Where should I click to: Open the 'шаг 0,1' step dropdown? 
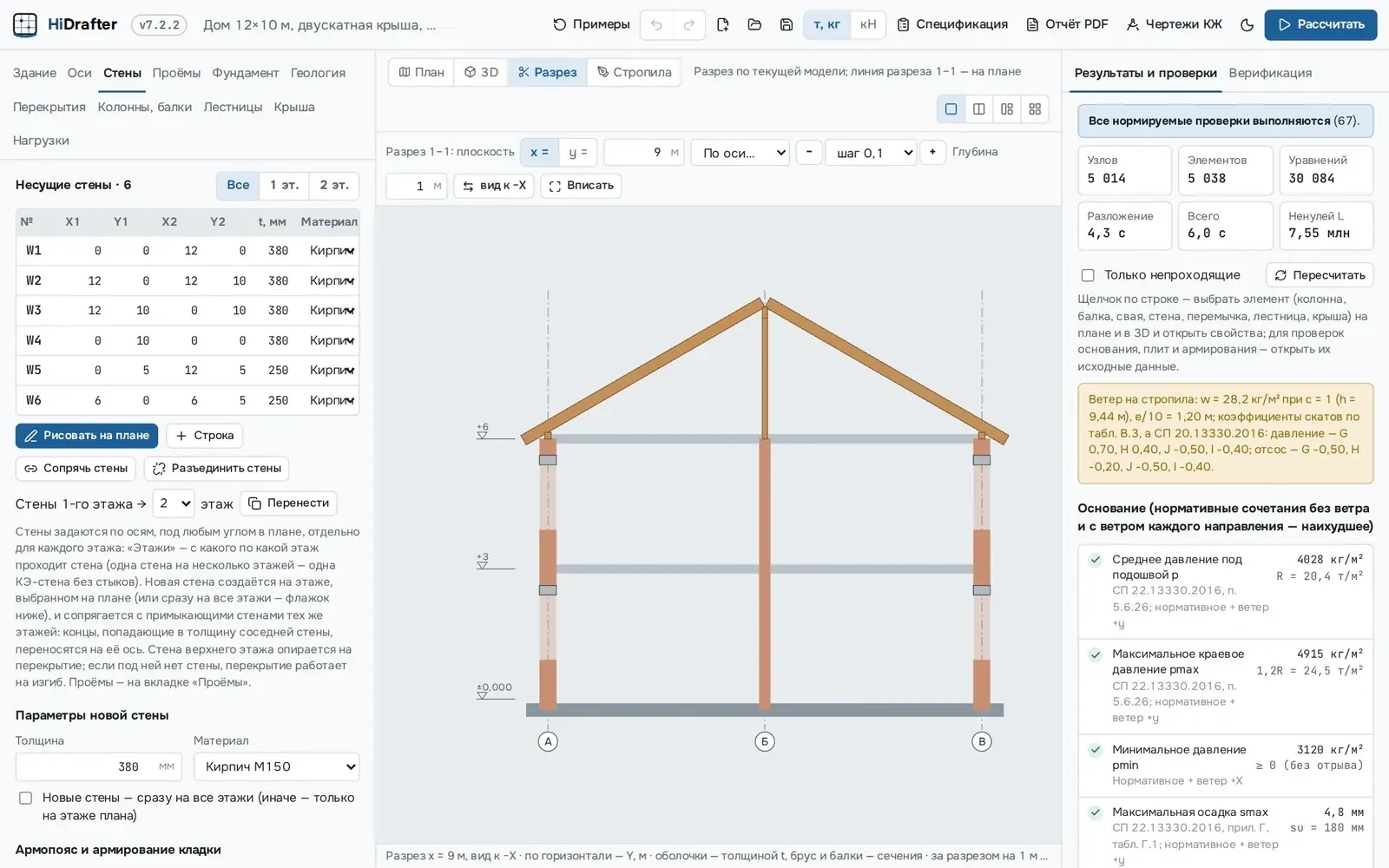point(871,153)
